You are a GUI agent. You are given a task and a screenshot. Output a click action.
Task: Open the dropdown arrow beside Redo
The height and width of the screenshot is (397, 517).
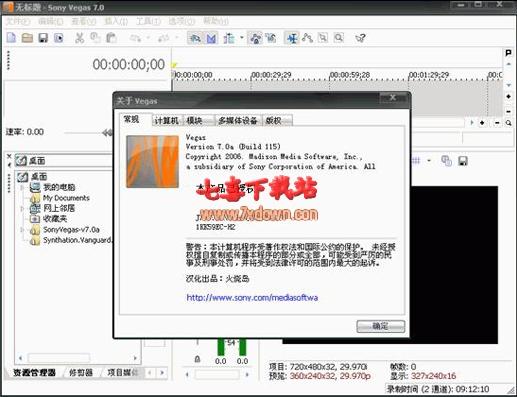177,38
